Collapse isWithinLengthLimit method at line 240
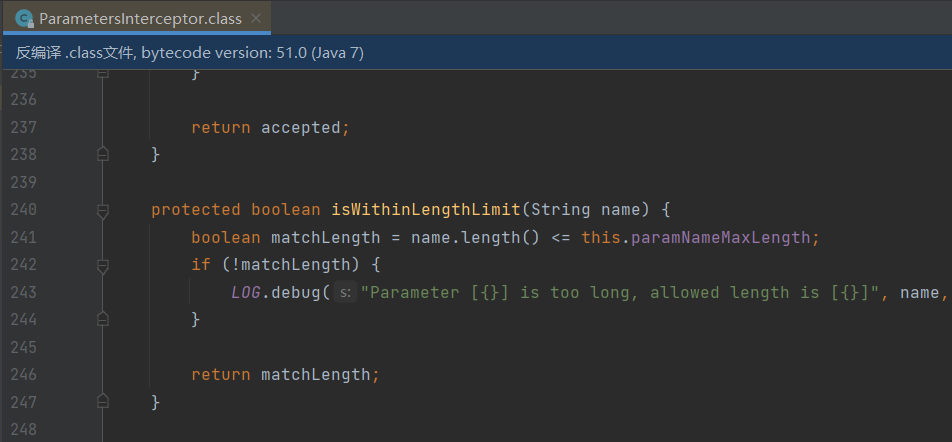 coord(103,210)
